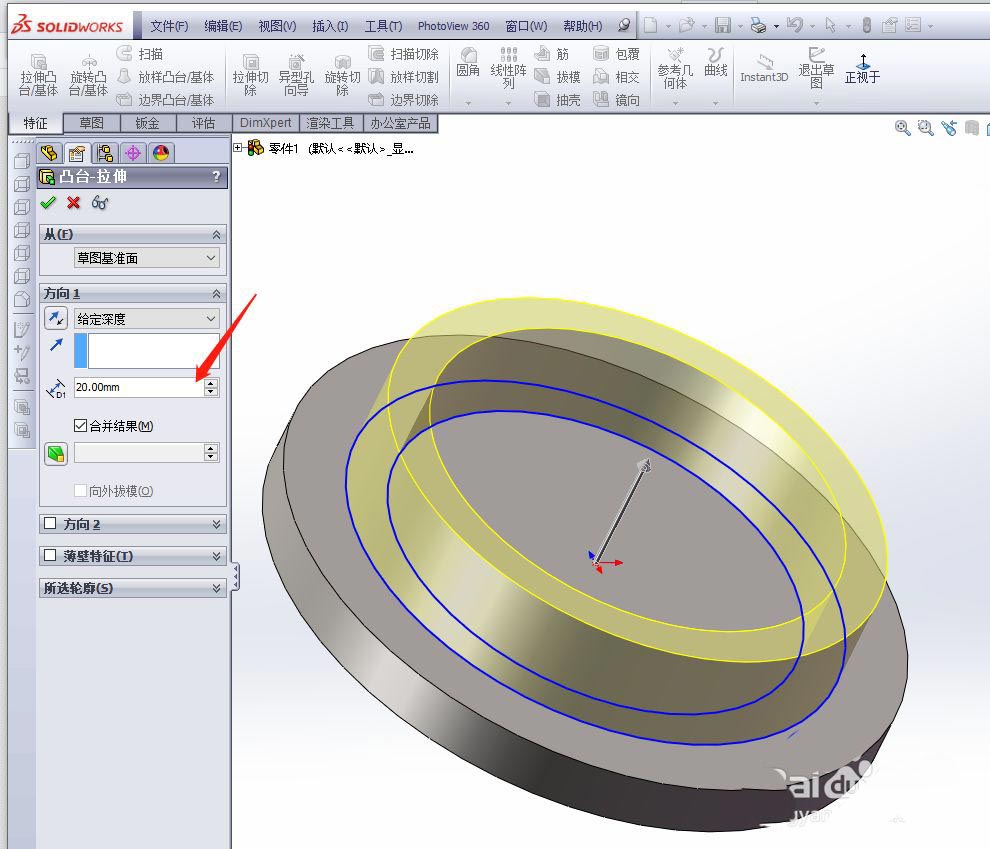
Task: Open the Tools (工具) menu
Action: [x=383, y=25]
